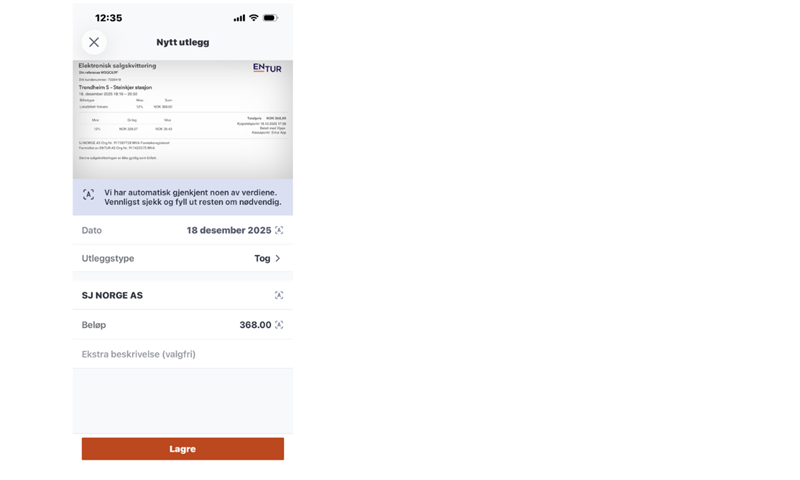The height and width of the screenshot is (480, 800).
Task: Edit the Beløp value 368.00
Action: coord(254,325)
